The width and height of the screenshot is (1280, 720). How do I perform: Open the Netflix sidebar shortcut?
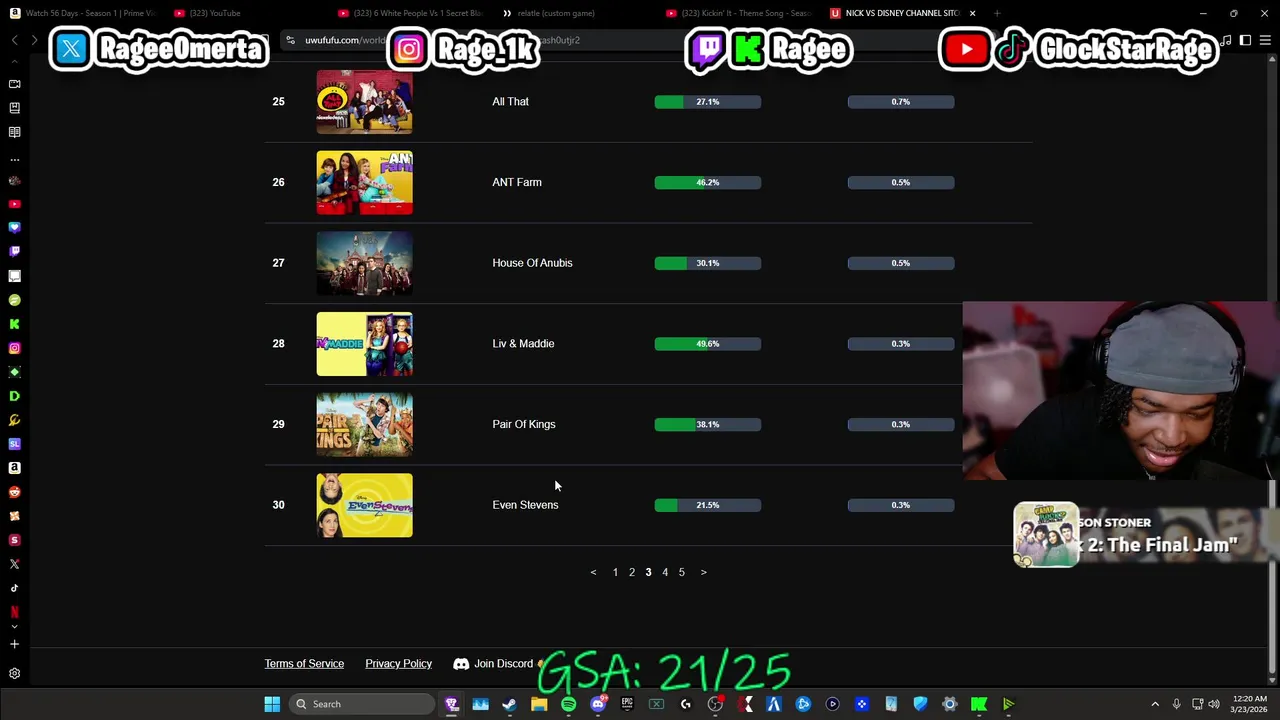(14, 612)
